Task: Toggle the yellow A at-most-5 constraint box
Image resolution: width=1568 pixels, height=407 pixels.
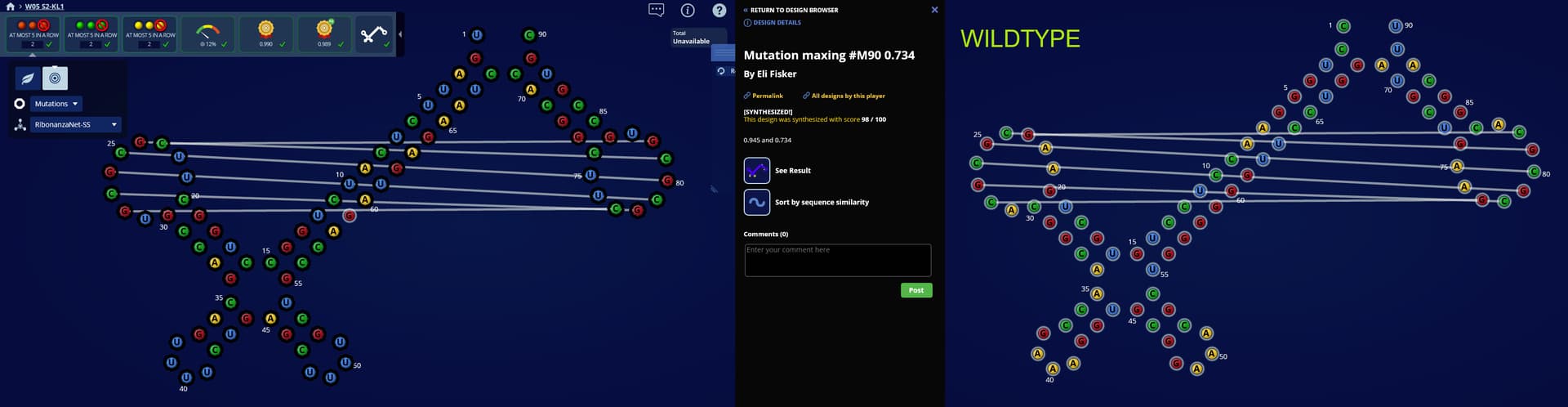Action: (150, 34)
